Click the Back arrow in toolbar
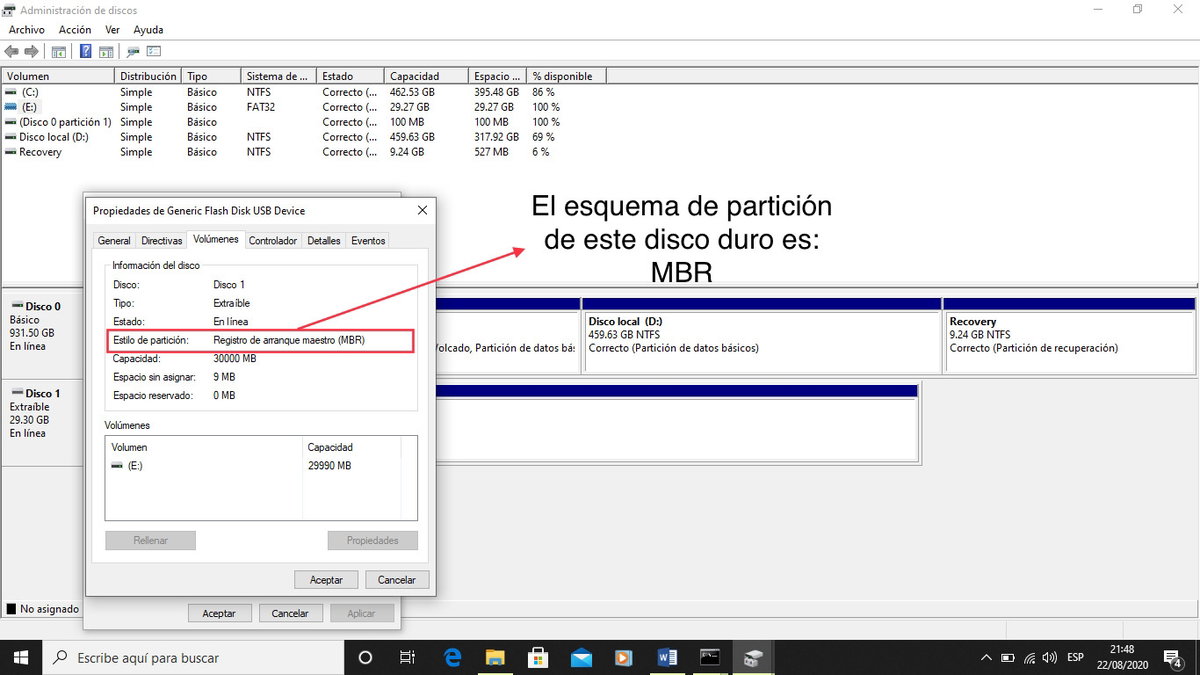Image resolution: width=1200 pixels, height=675 pixels. click(11, 51)
